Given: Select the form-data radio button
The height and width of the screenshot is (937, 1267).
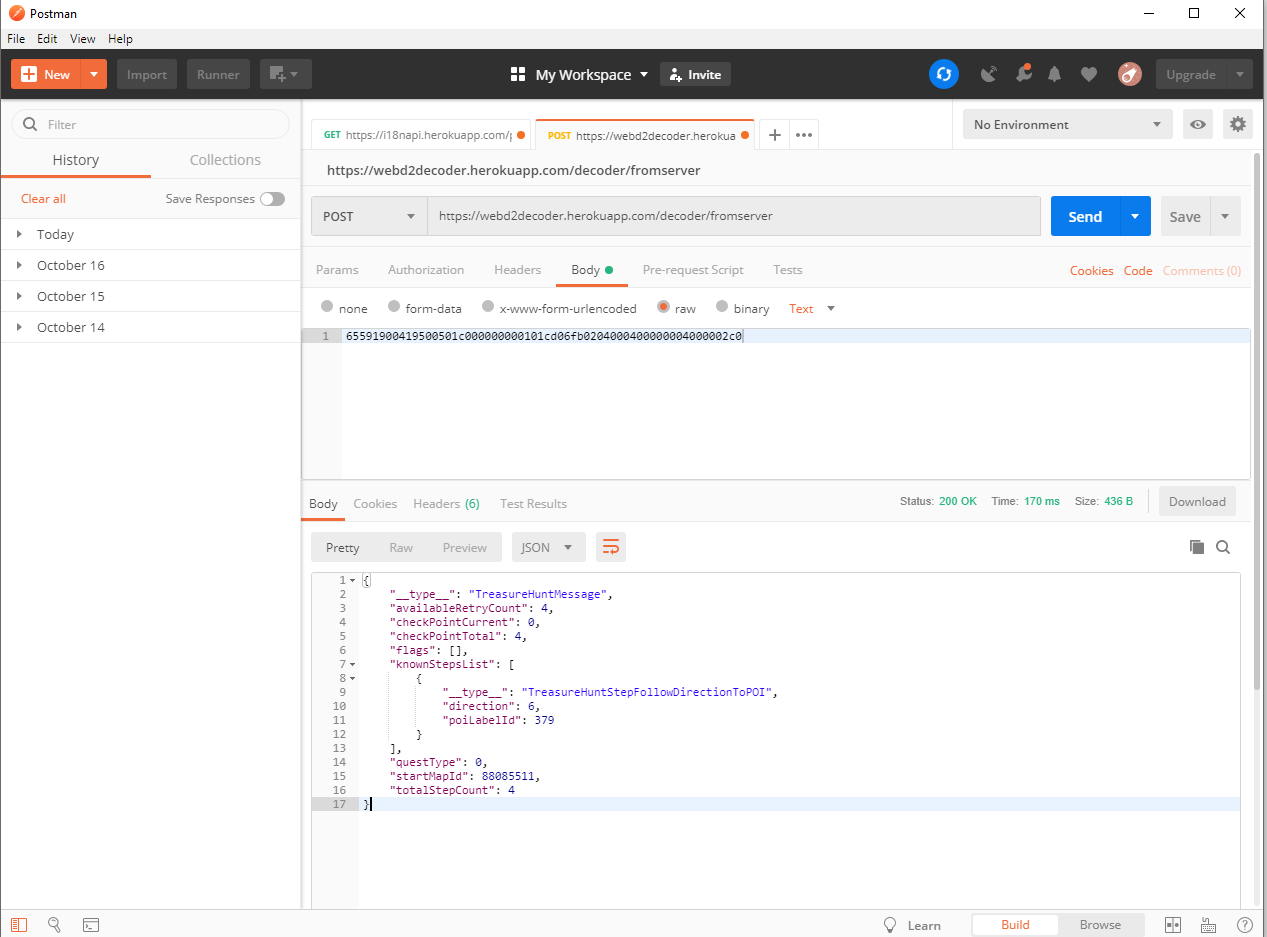Looking at the screenshot, I should tap(394, 307).
